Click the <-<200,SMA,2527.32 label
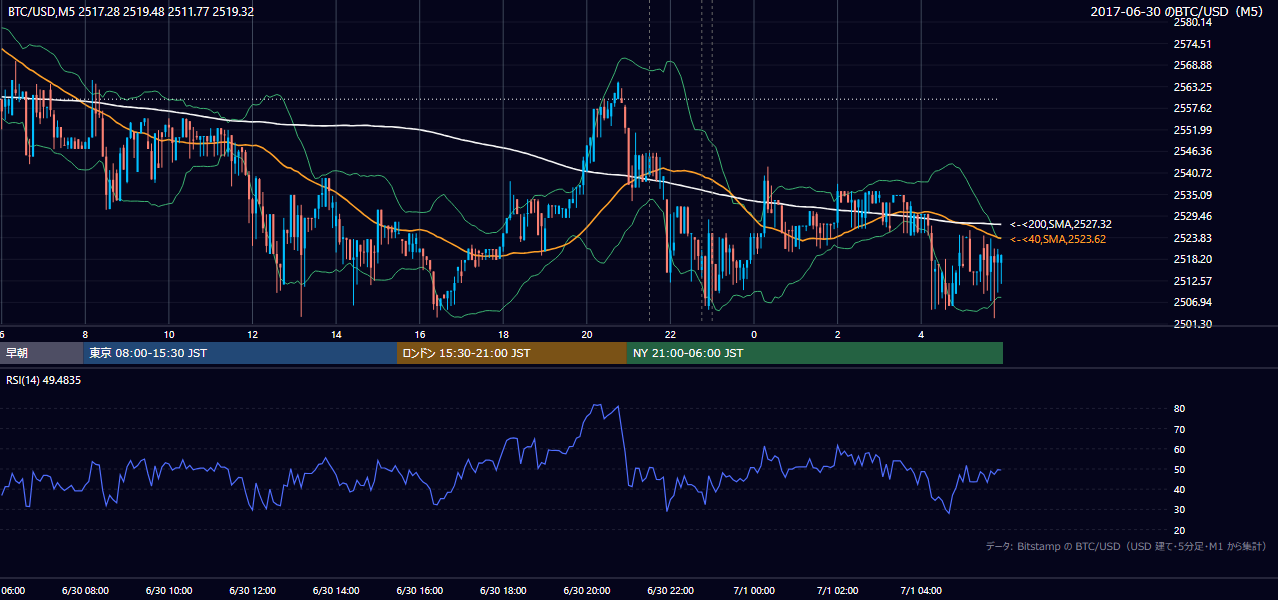 1061,225
